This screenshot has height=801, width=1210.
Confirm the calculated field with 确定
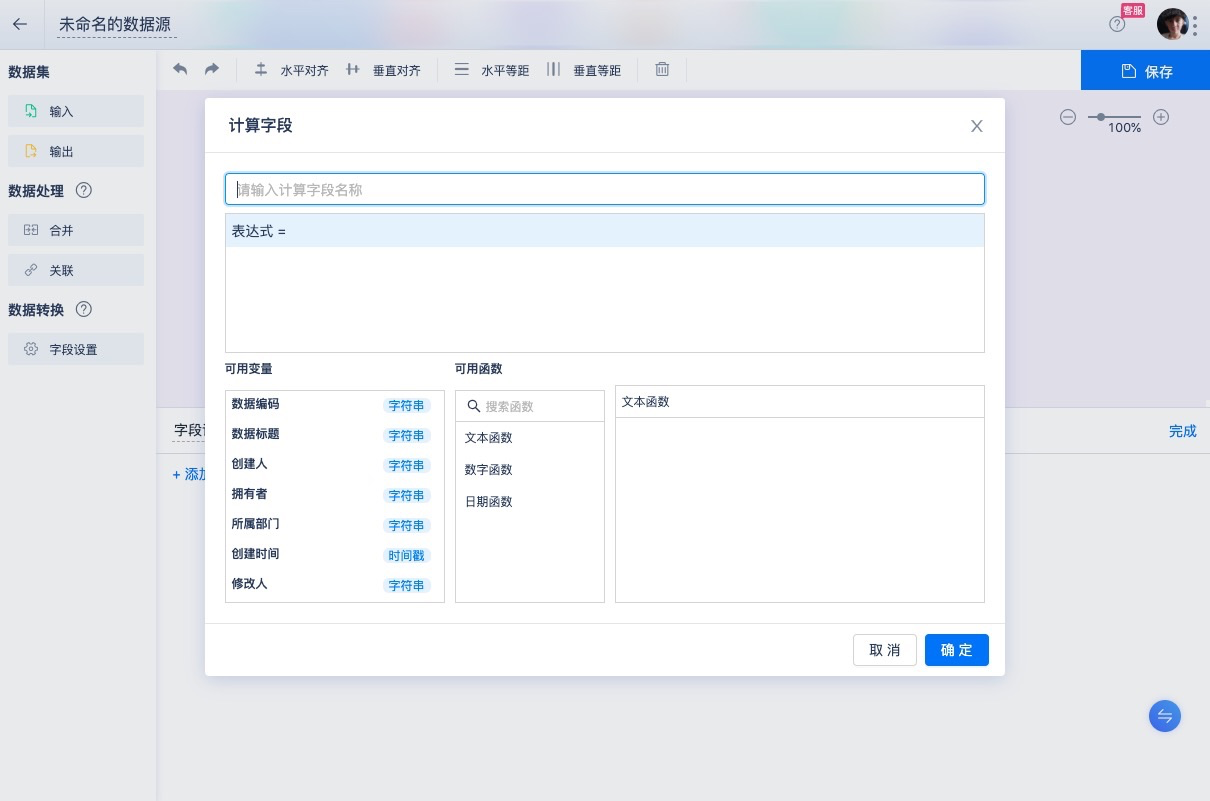pyautogui.click(x=957, y=650)
